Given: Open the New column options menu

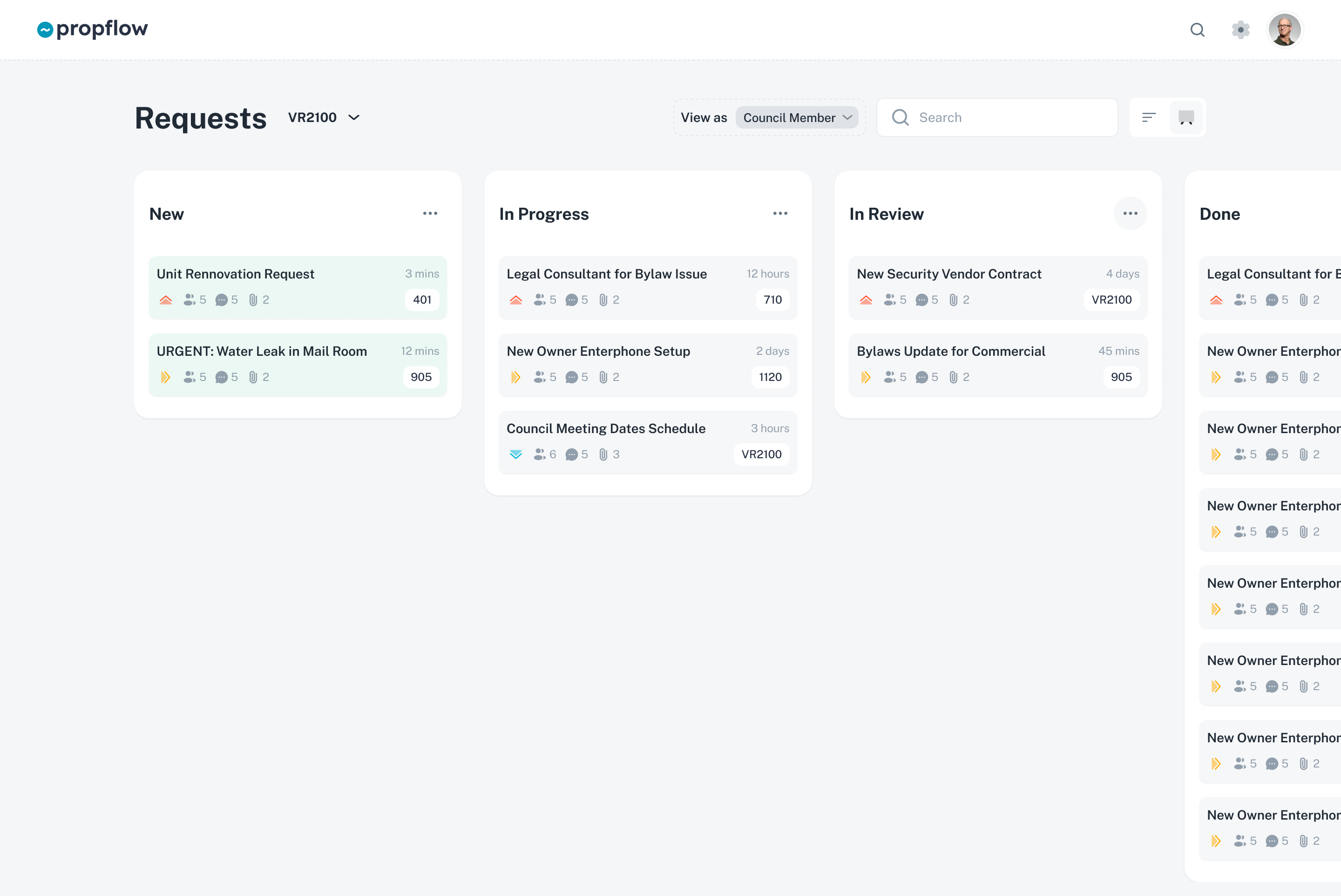Looking at the screenshot, I should (x=430, y=214).
